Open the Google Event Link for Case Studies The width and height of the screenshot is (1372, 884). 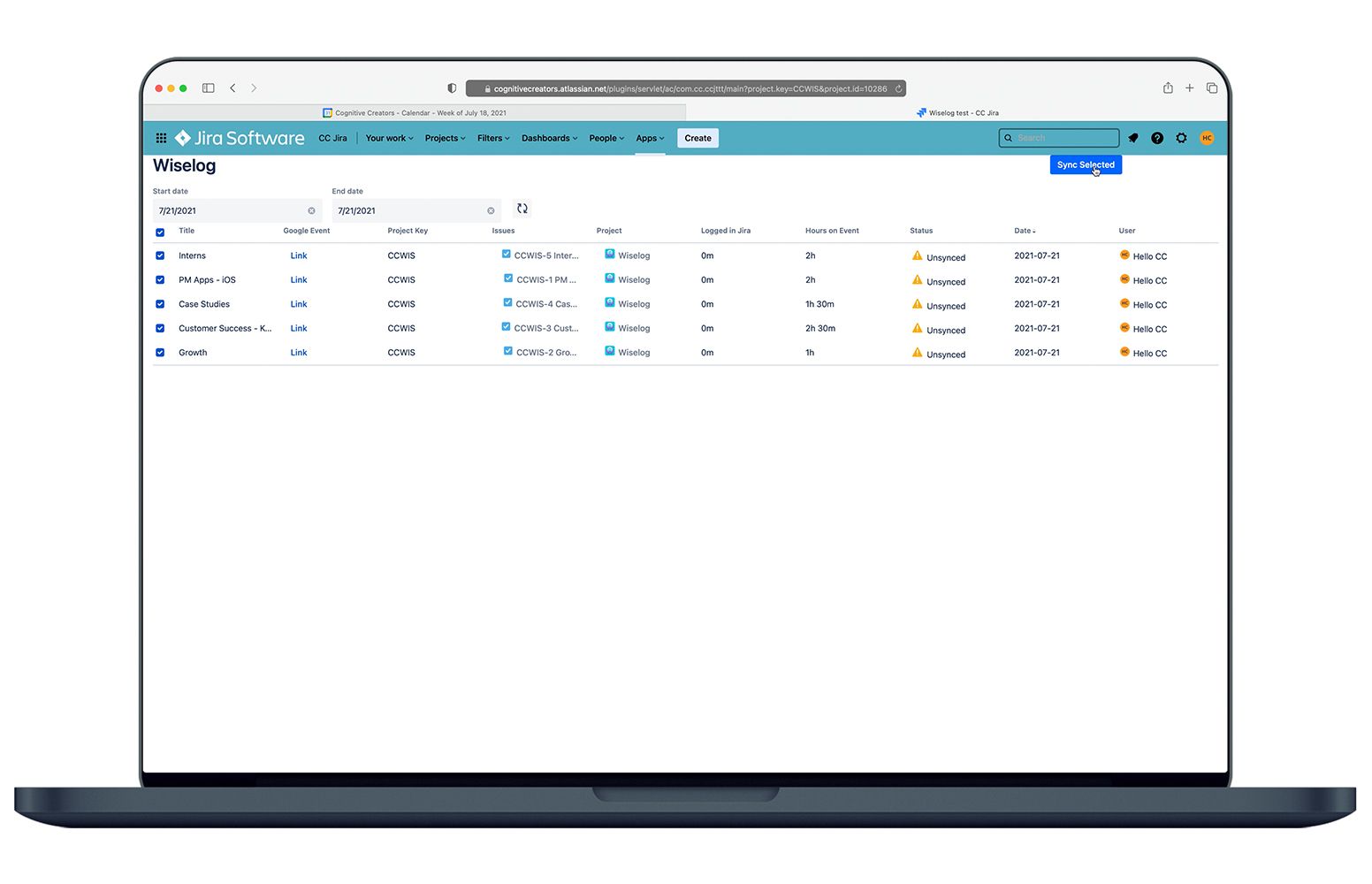(x=299, y=304)
